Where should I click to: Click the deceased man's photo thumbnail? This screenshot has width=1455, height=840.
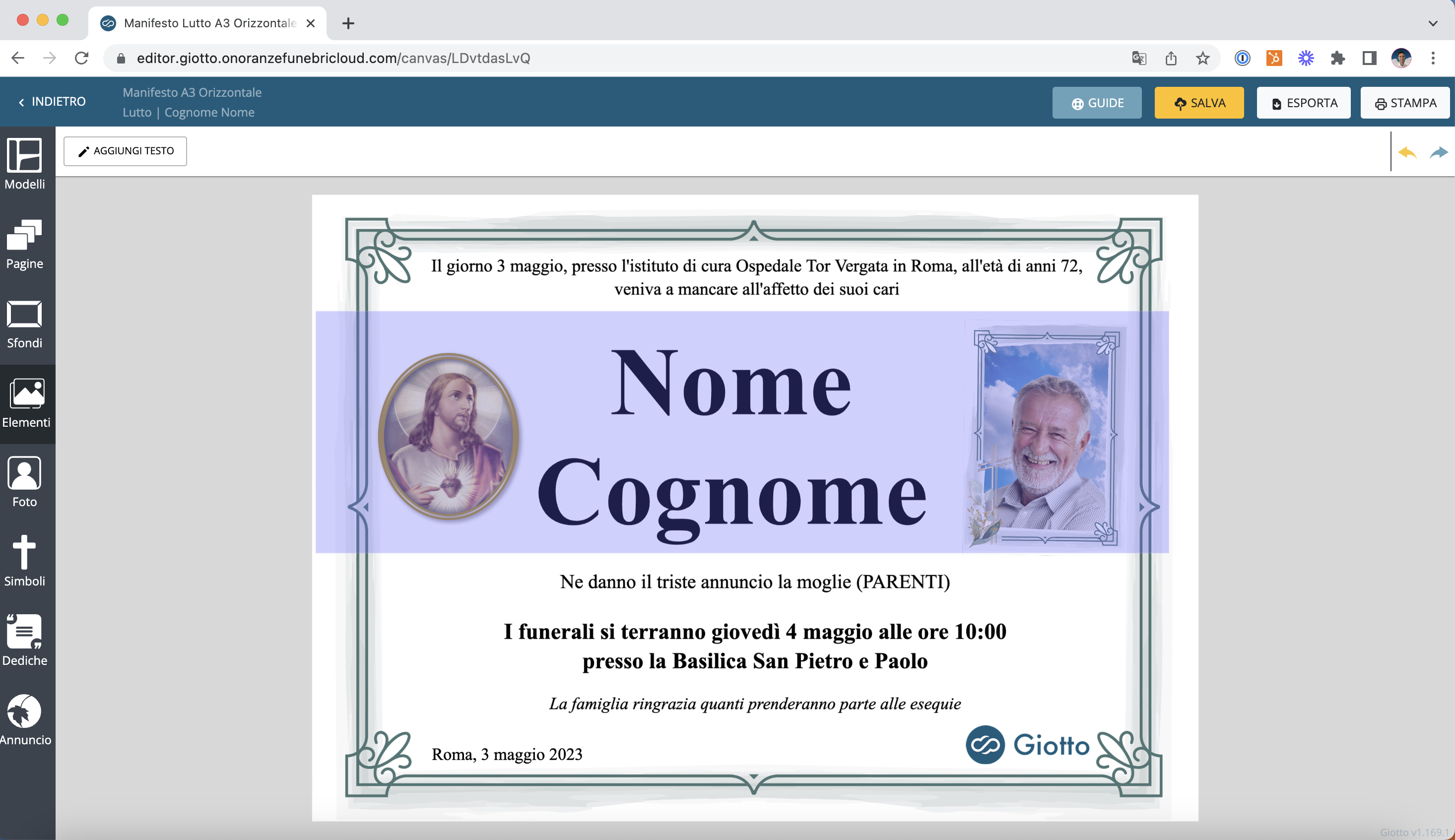tap(1046, 437)
